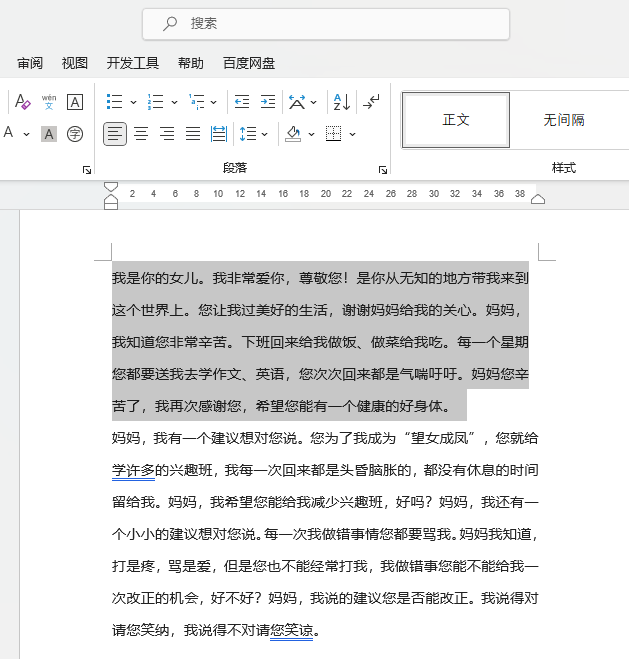Expand the multilevel list dropdown

click(x=213, y=102)
